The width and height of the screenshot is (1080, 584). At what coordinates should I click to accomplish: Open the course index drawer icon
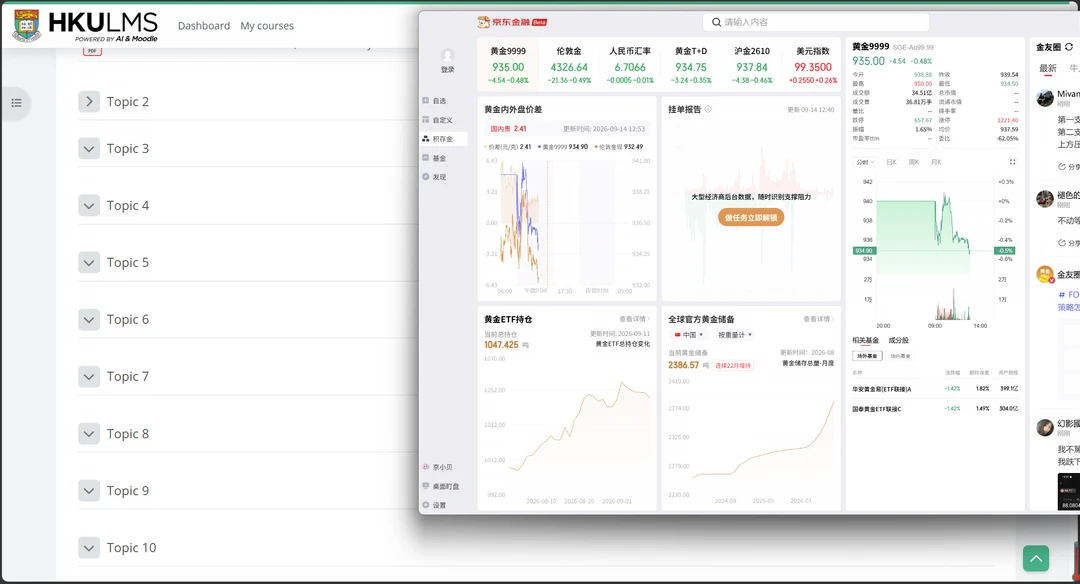17,103
